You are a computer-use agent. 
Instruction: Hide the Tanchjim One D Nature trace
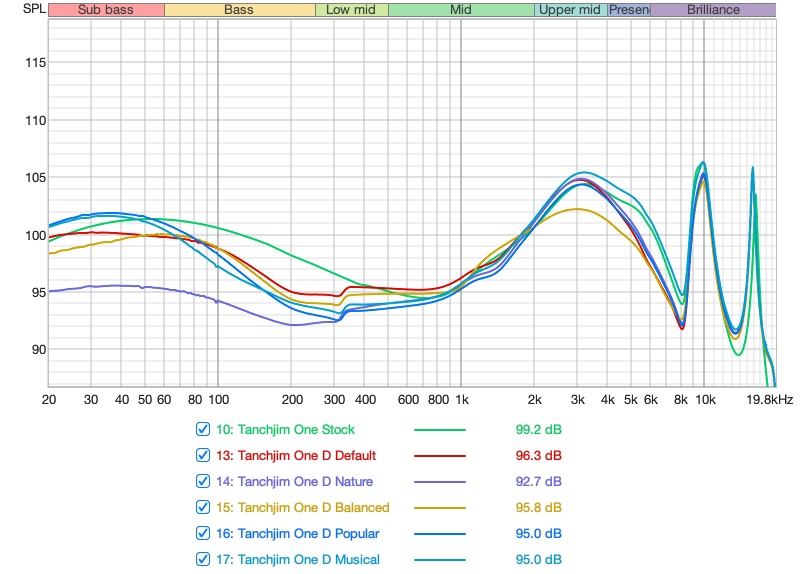coord(204,482)
